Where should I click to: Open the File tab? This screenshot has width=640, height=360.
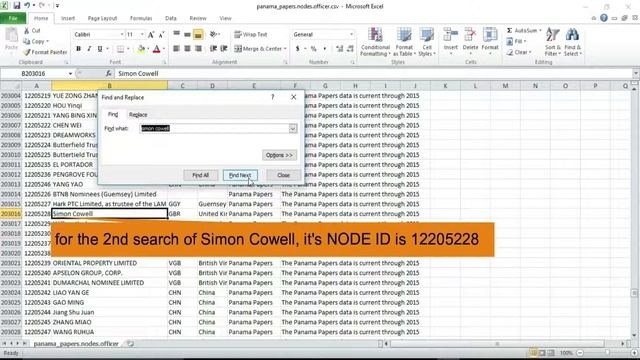[x=13, y=18]
